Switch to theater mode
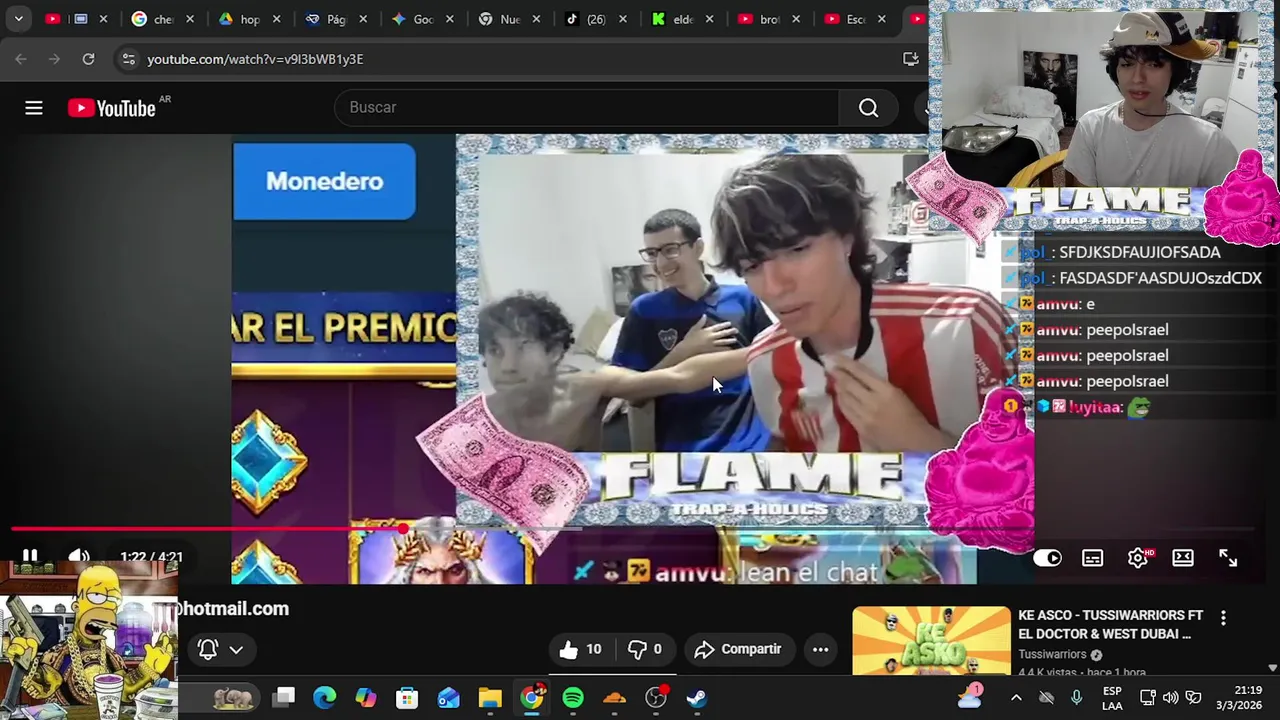 point(1183,558)
